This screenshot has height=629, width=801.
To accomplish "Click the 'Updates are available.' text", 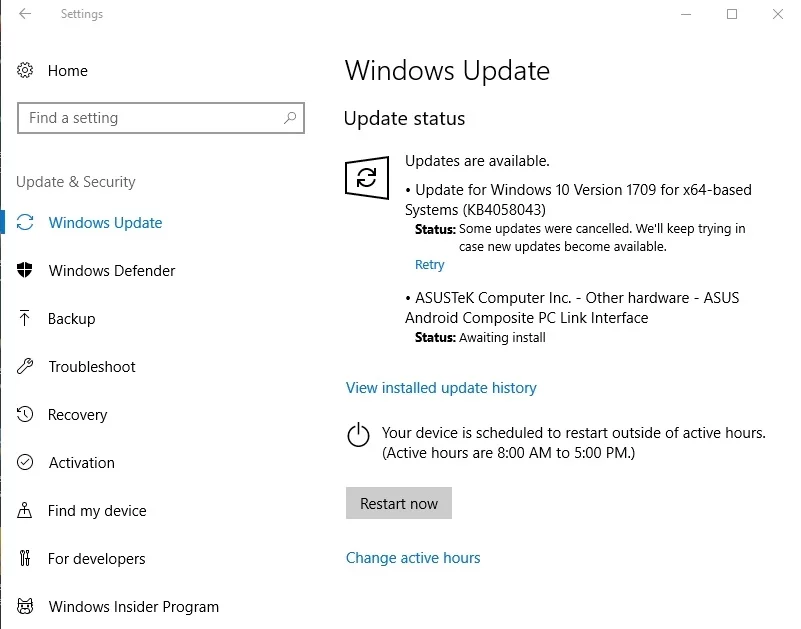I will pyautogui.click(x=477, y=161).
